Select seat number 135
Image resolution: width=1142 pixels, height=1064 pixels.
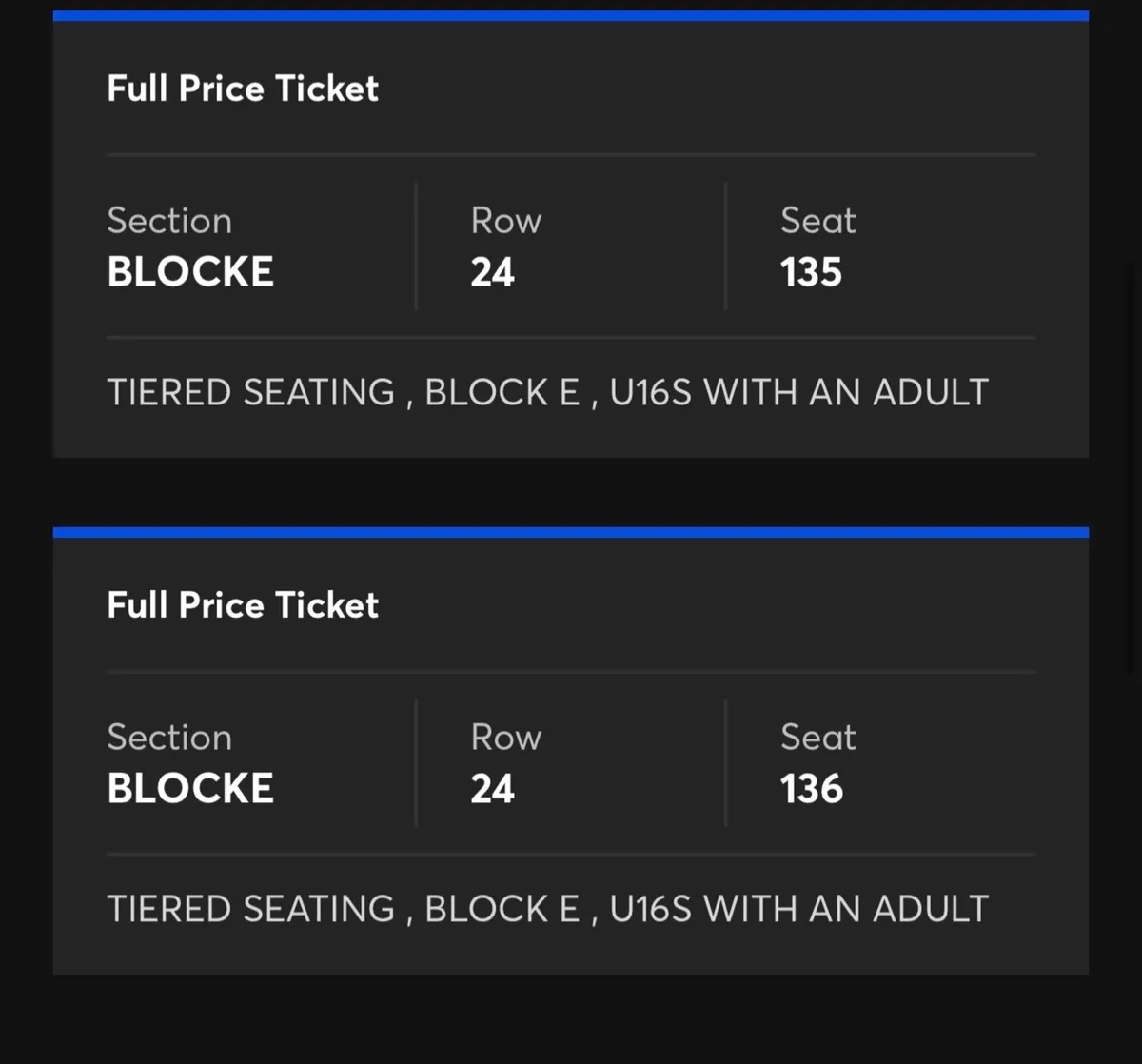(x=809, y=271)
